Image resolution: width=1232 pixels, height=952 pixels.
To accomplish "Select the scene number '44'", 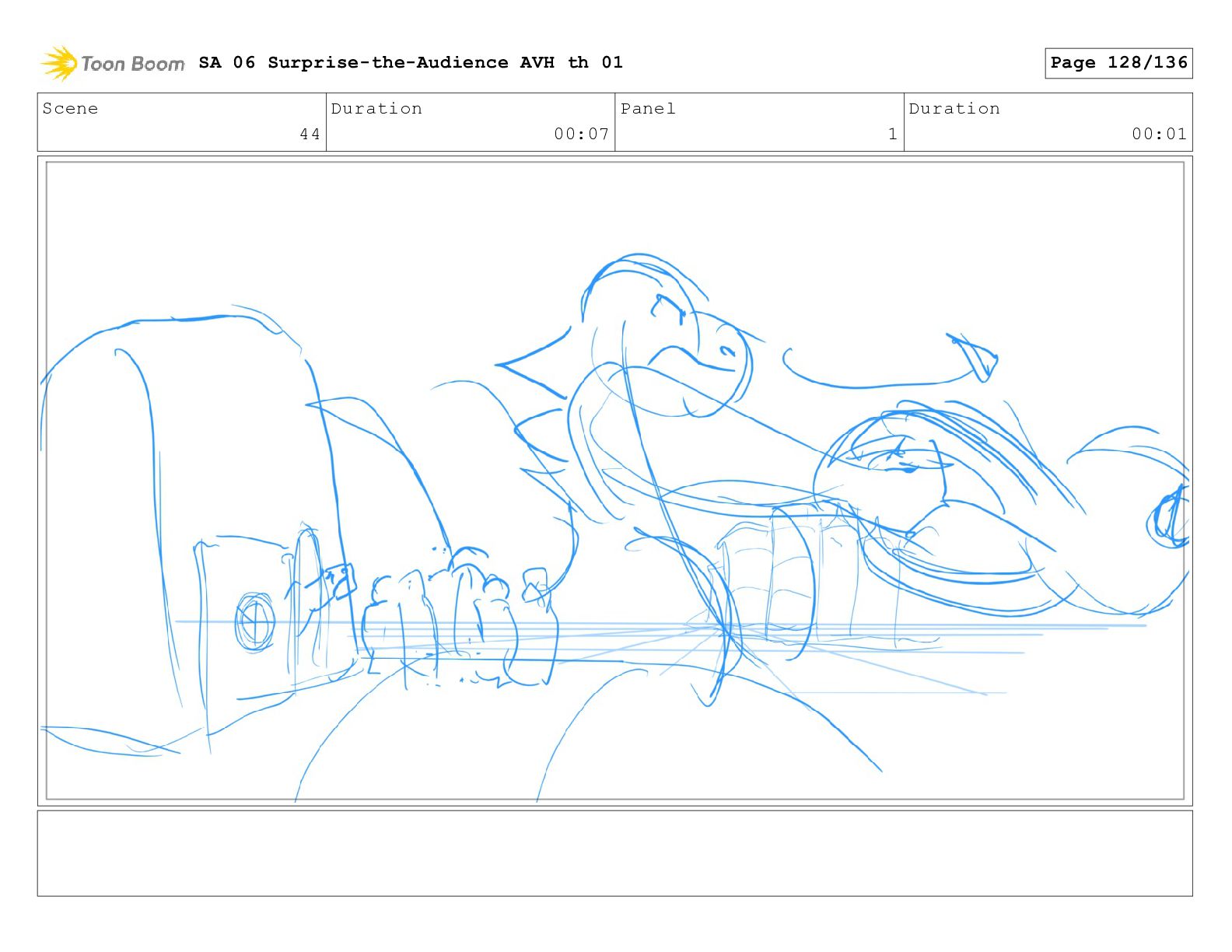I will [x=310, y=134].
